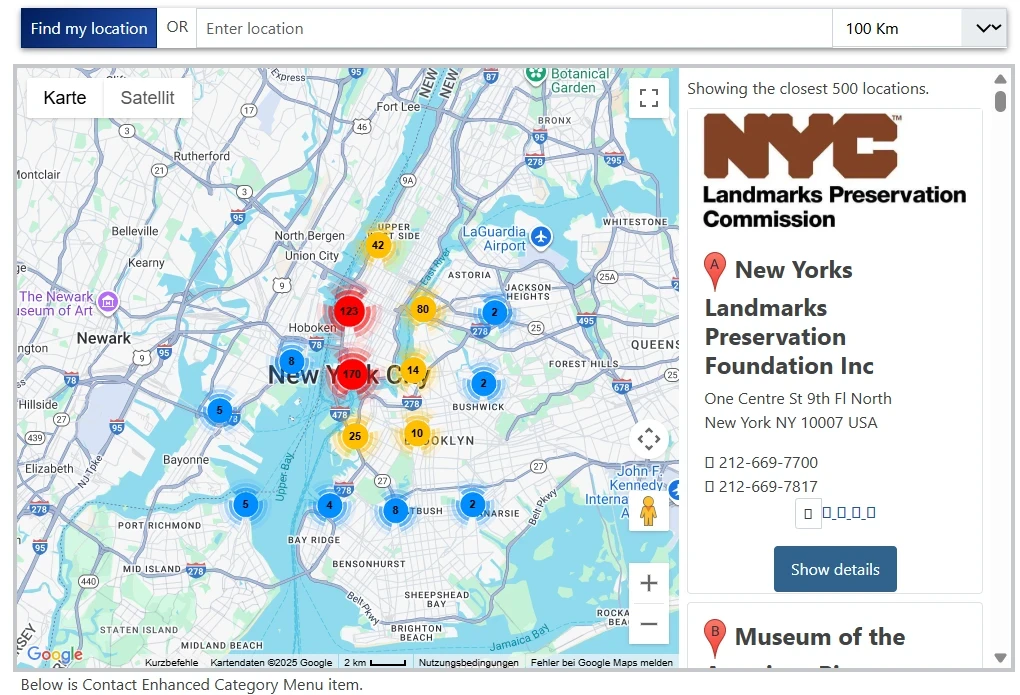Click the pan arrows control on the map

648,438
